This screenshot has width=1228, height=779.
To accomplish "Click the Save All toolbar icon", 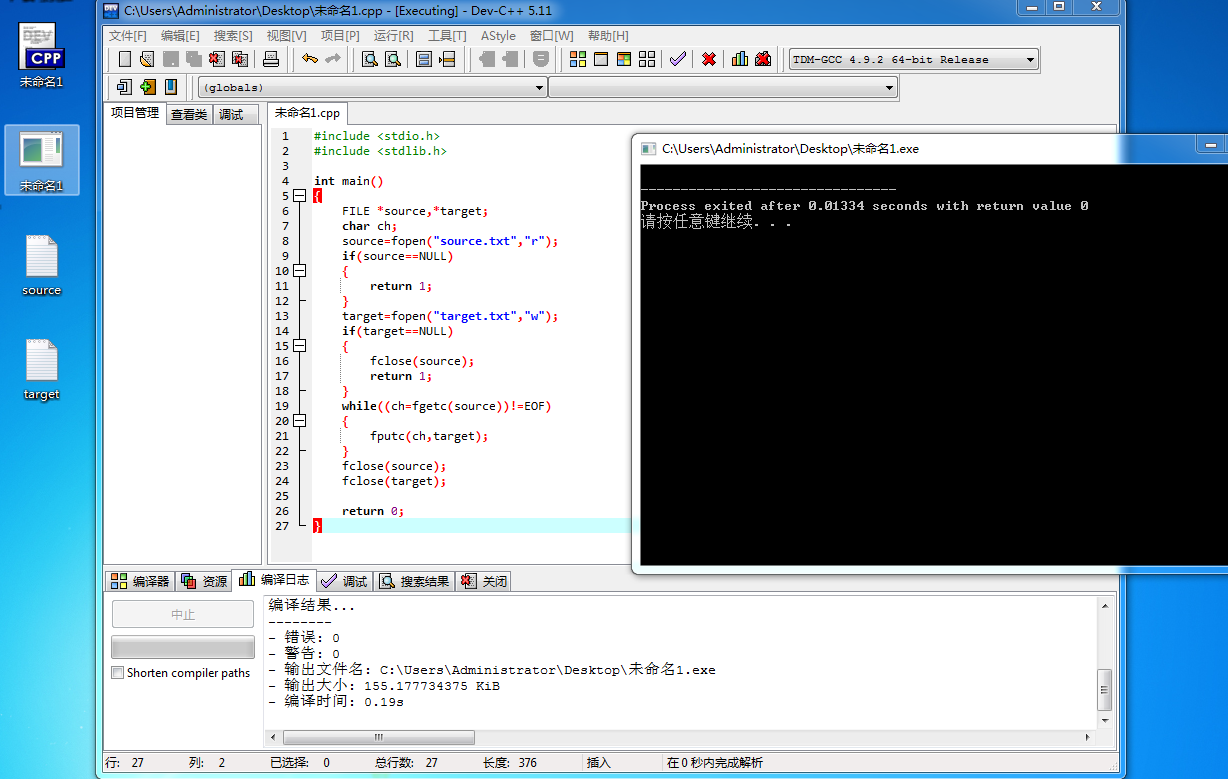I will [194, 59].
